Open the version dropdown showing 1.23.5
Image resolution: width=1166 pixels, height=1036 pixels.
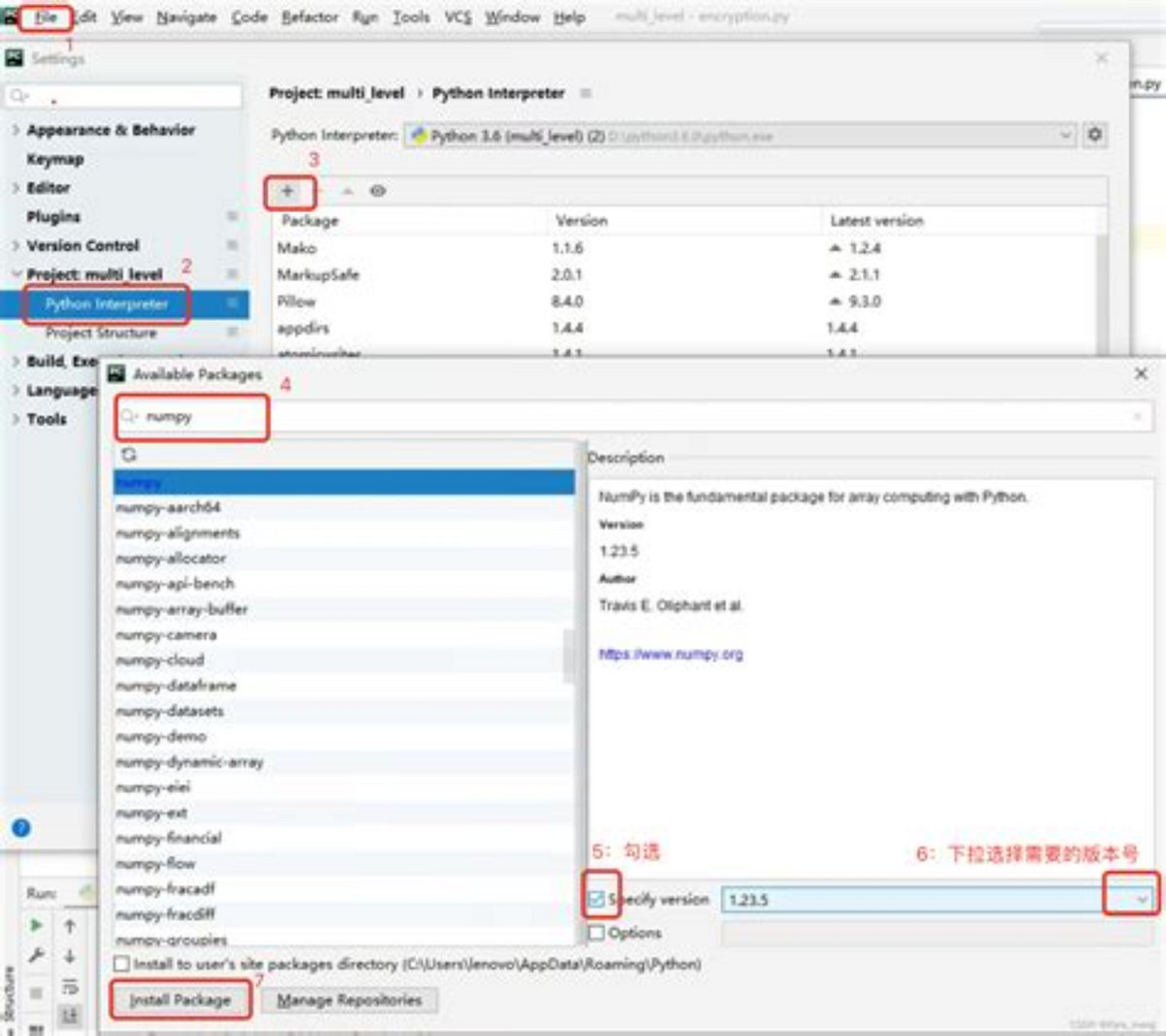tap(1141, 900)
